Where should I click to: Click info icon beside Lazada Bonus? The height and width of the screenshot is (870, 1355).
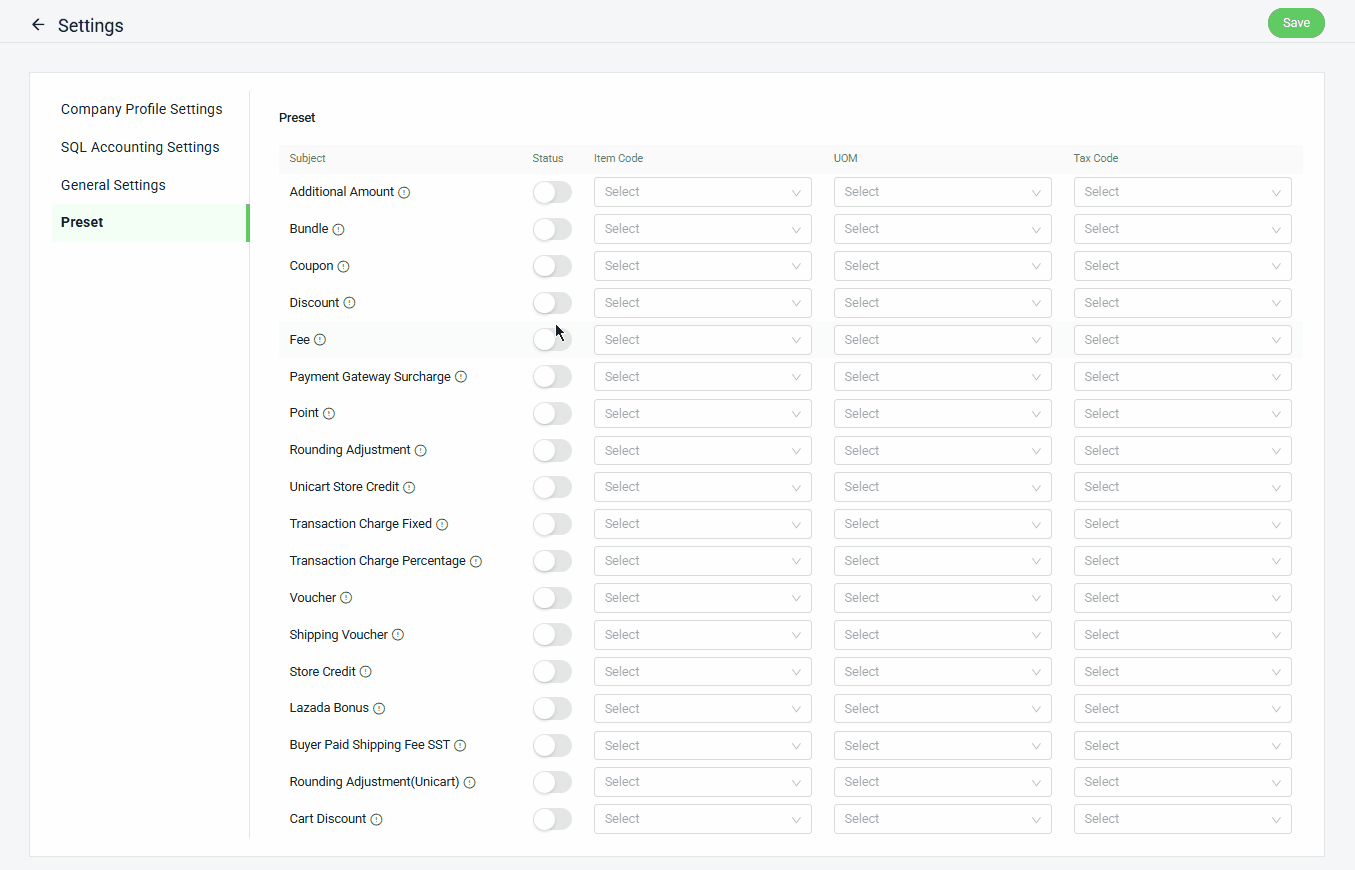click(379, 709)
